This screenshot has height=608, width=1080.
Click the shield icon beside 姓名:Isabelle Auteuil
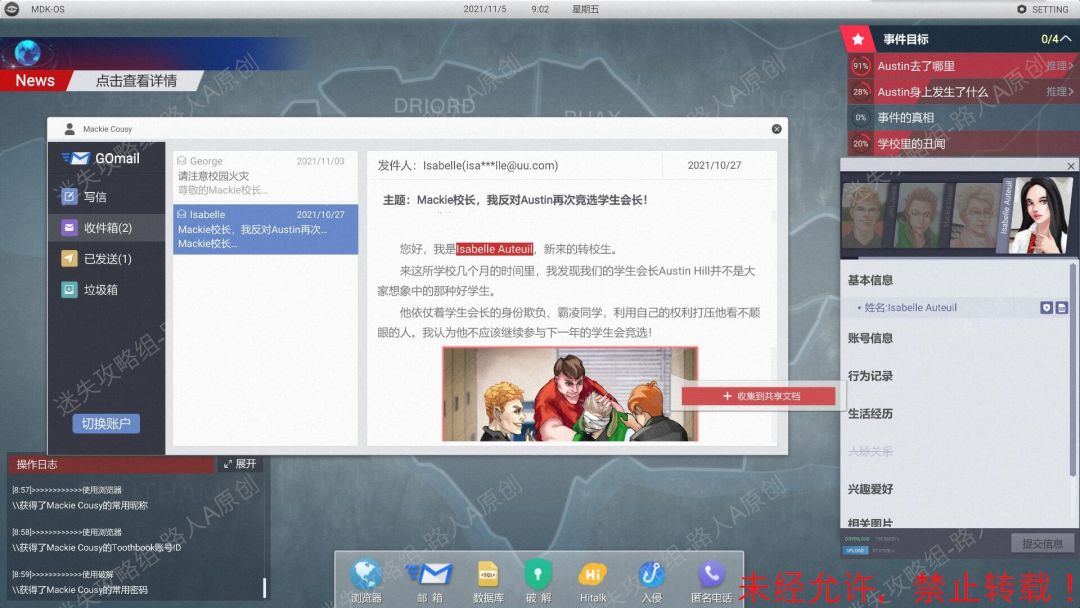1046,308
